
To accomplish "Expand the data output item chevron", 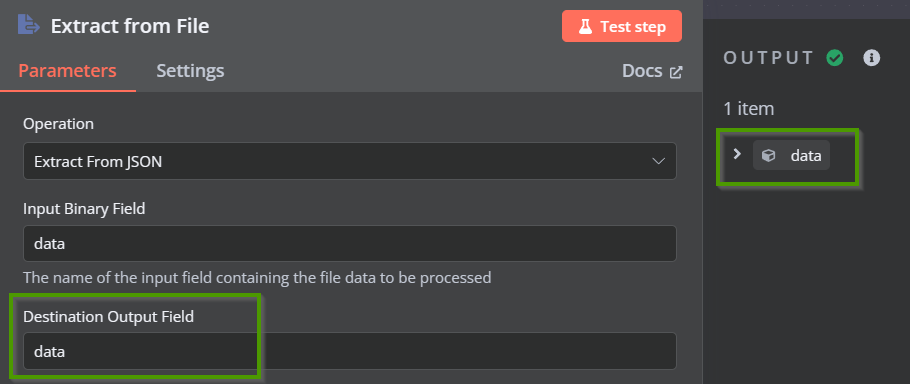I will pos(737,154).
